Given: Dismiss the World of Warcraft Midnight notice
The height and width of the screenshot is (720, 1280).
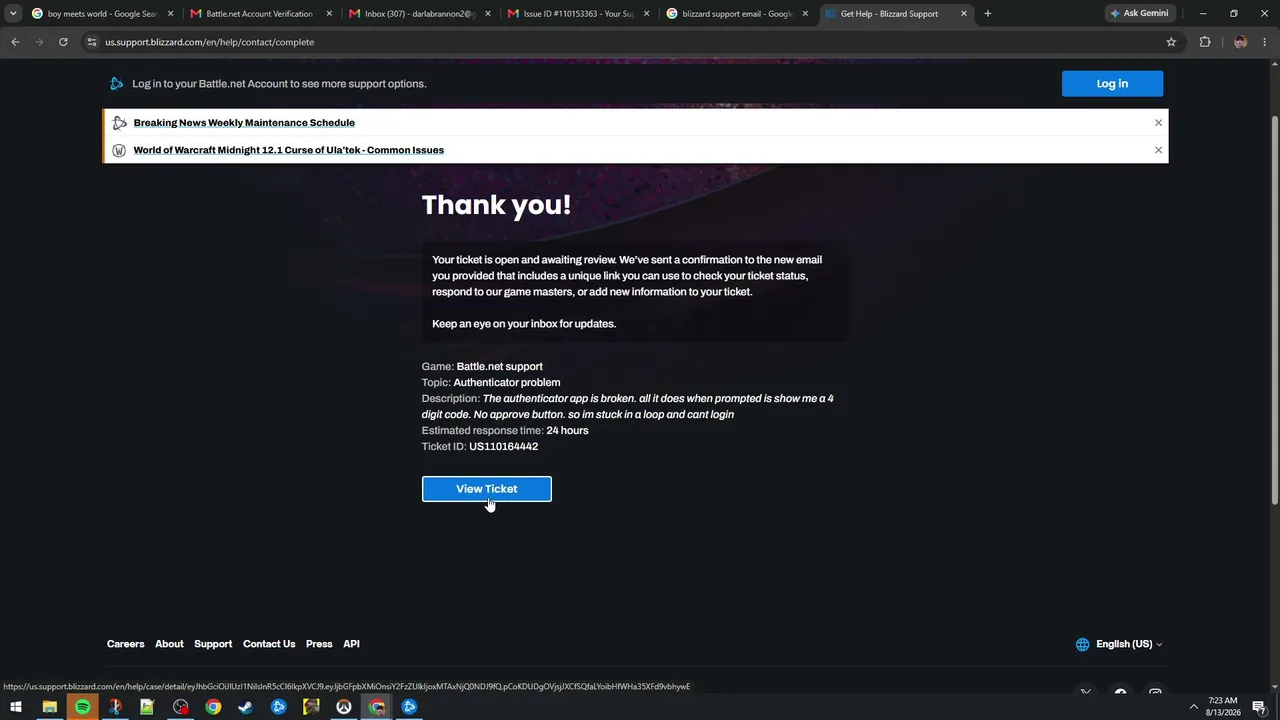Looking at the screenshot, I should [1158, 150].
